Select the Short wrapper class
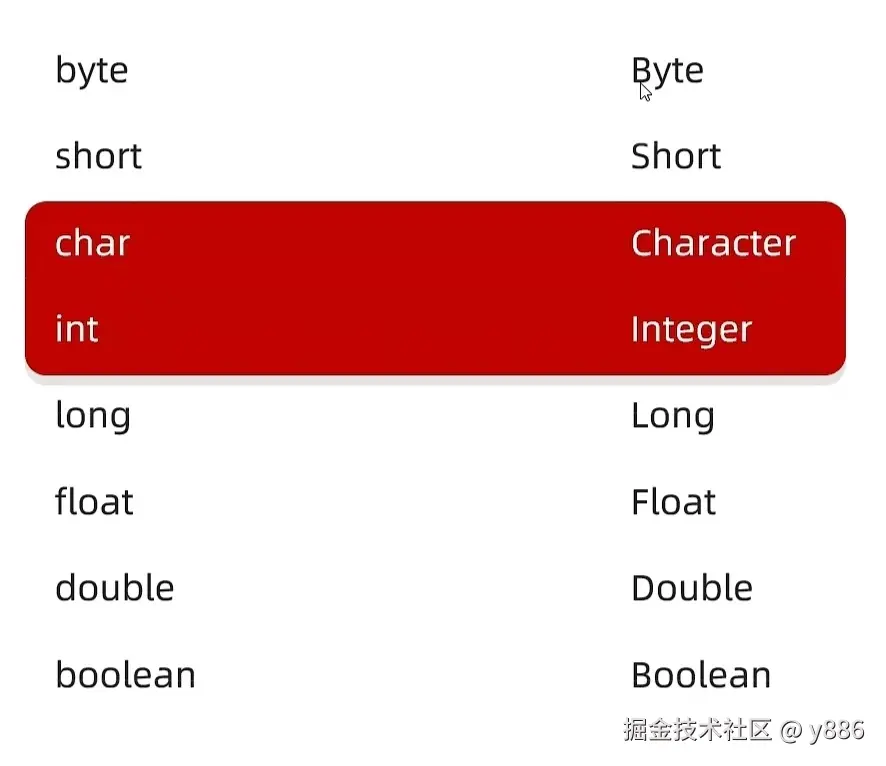 point(676,155)
